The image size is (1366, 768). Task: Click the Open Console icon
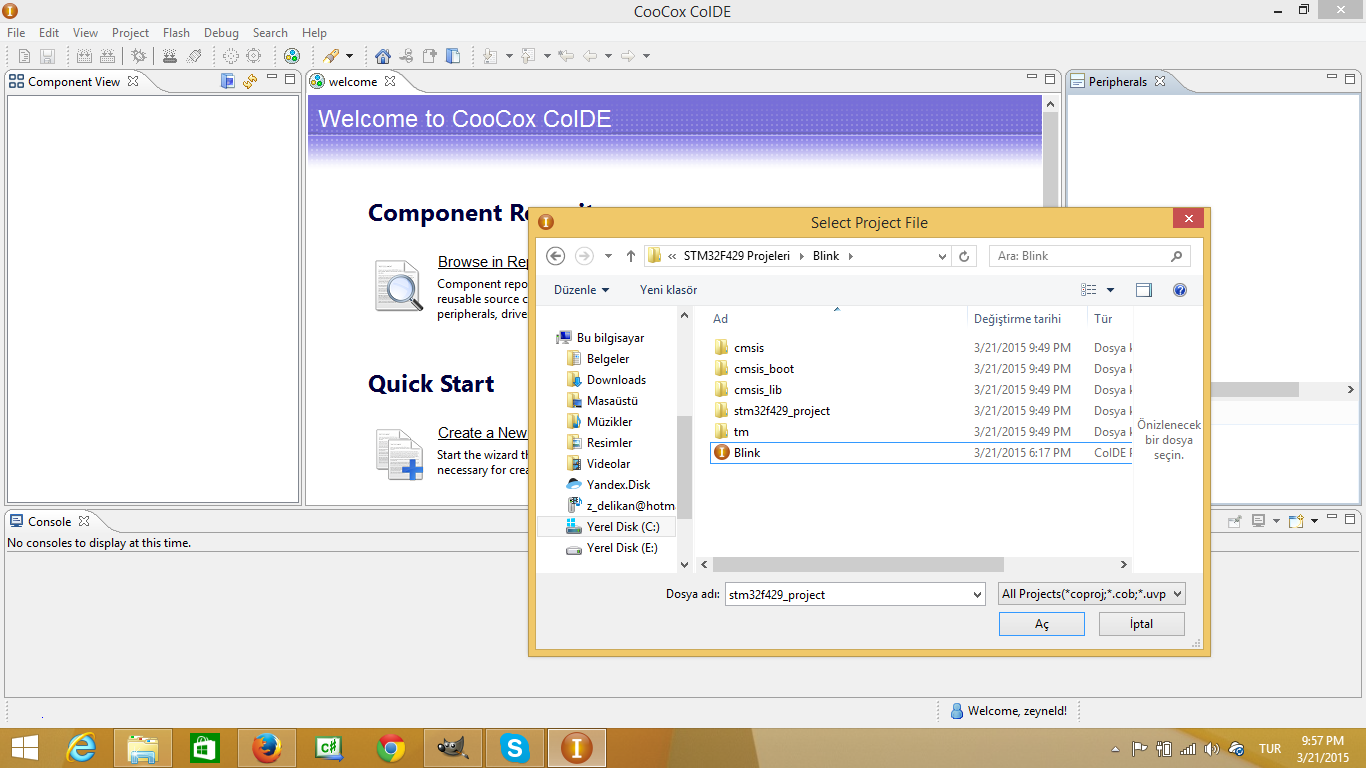[x=1296, y=521]
